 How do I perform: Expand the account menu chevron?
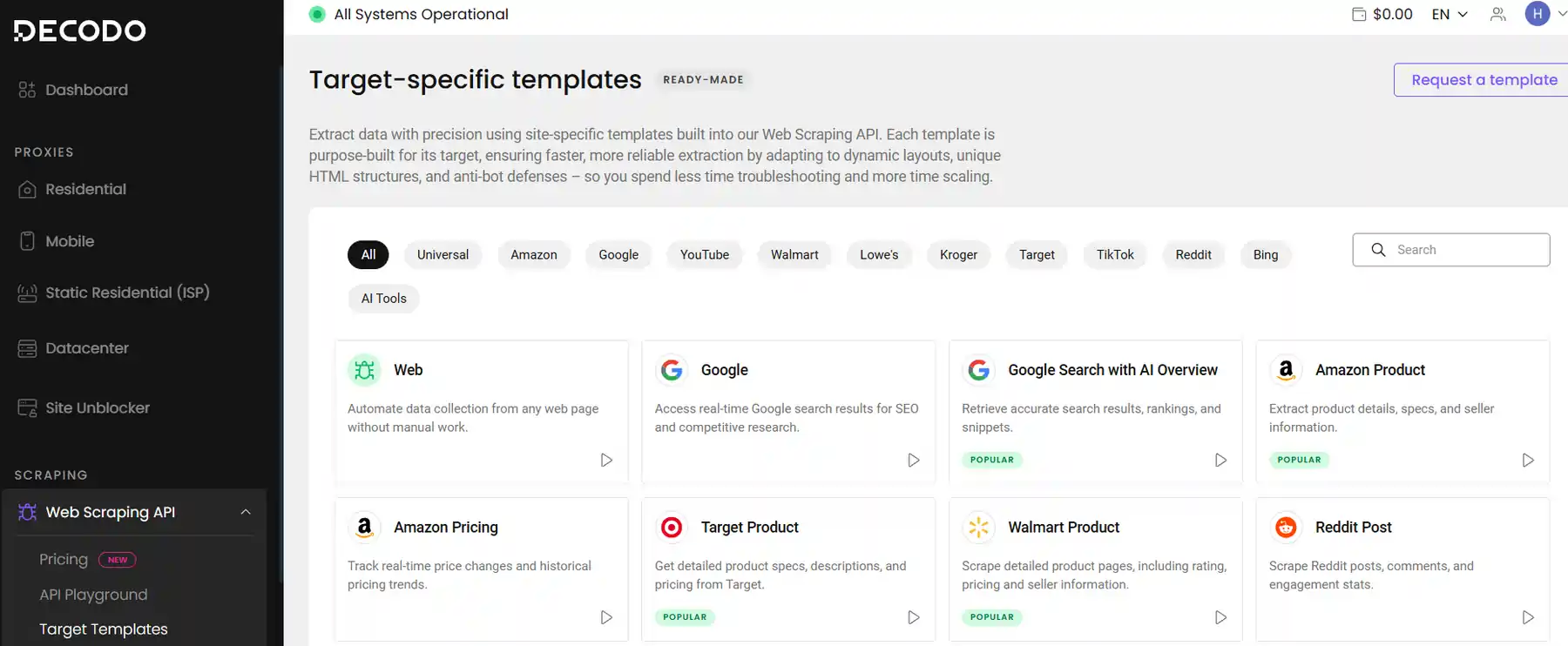pos(1562,14)
